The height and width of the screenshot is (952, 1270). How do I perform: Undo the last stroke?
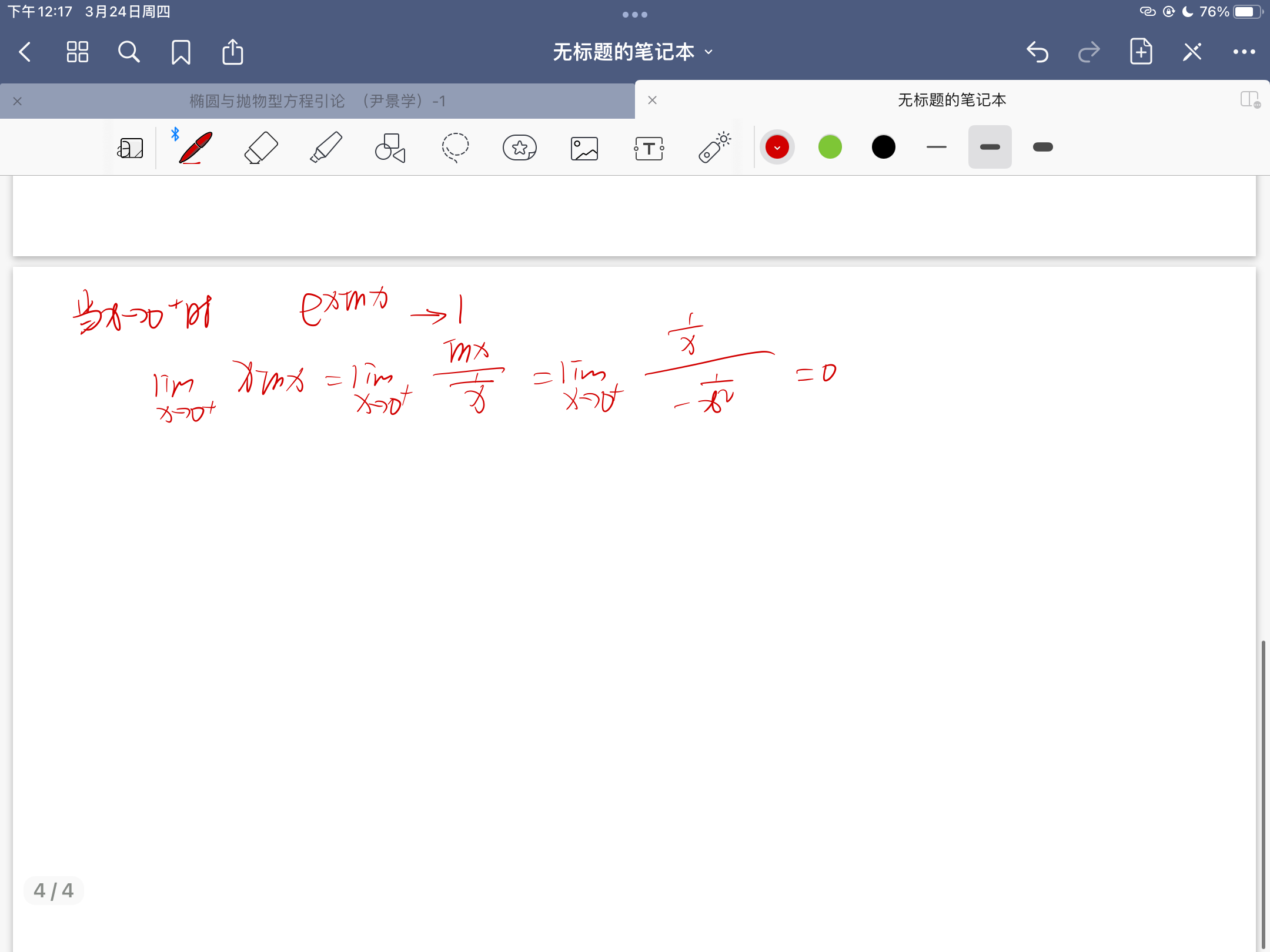[1038, 52]
